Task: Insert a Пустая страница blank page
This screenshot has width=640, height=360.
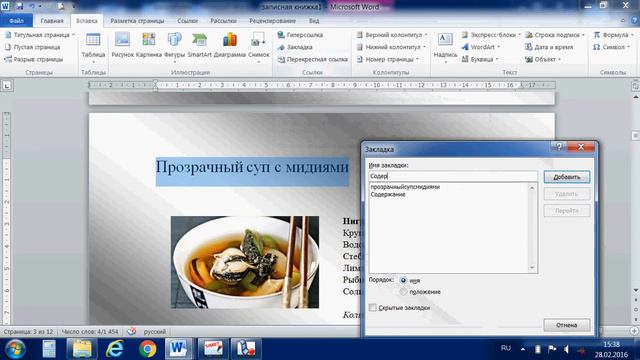Action: coord(32,47)
